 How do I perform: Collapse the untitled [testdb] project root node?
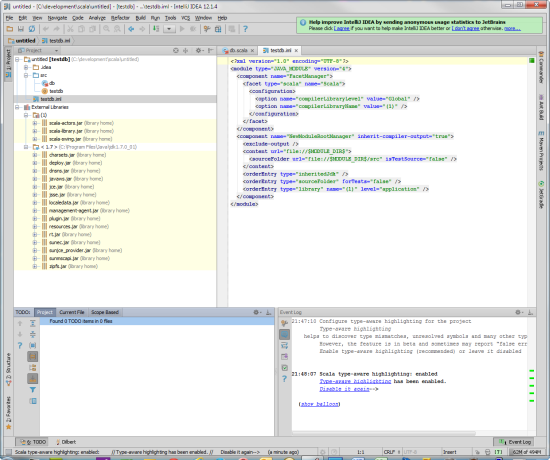click(17, 59)
